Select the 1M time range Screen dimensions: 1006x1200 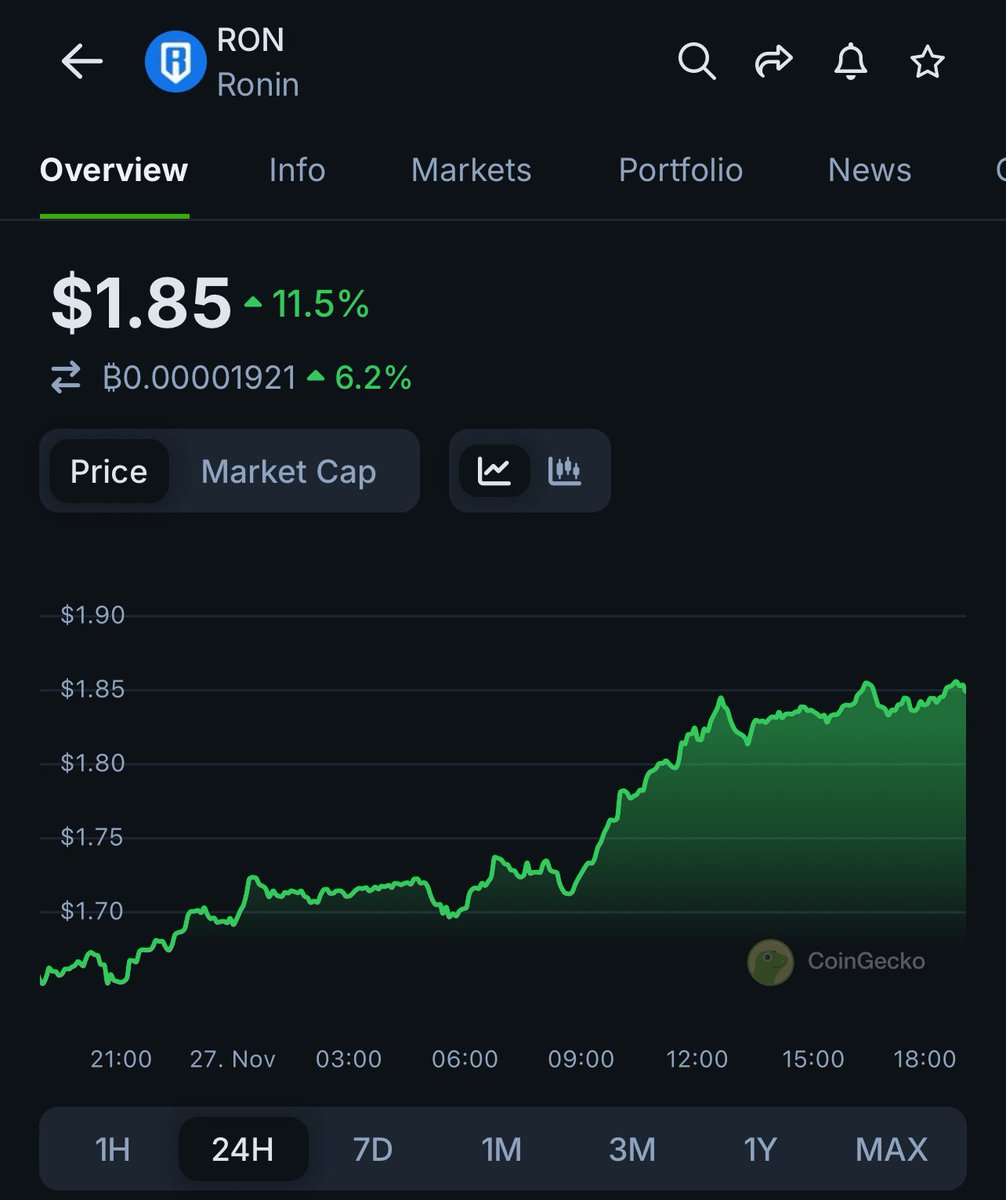[x=502, y=1149]
